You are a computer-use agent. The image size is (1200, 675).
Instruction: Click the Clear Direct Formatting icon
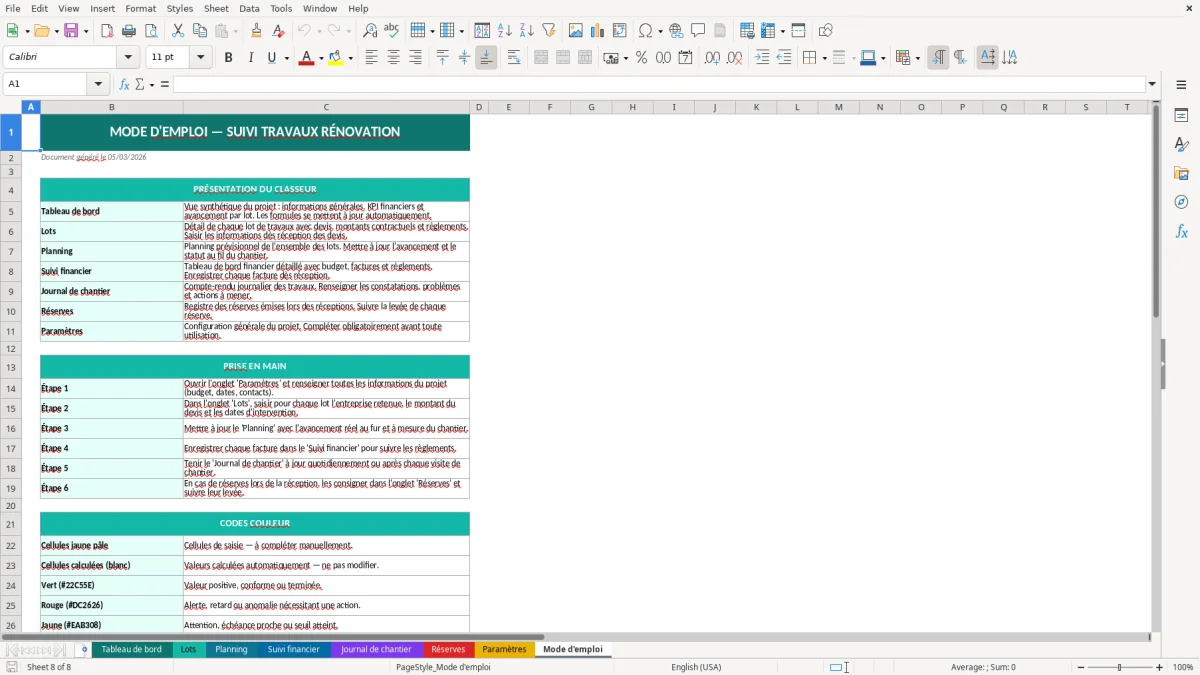[x=279, y=31]
